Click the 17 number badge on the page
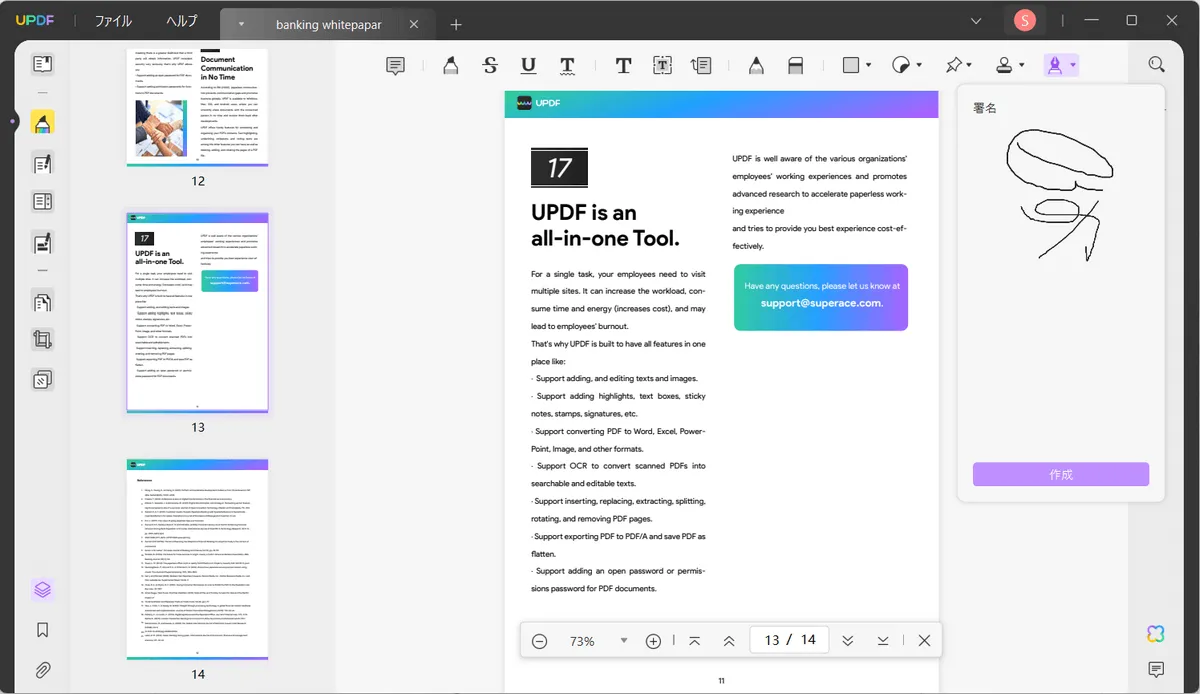The width and height of the screenshot is (1200, 694). tap(559, 168)
